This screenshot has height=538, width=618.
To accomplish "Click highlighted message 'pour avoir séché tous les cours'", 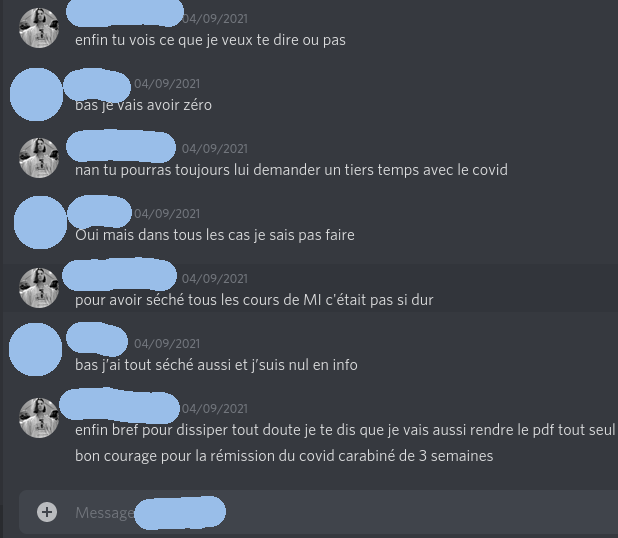I will (x=254, y=300).
